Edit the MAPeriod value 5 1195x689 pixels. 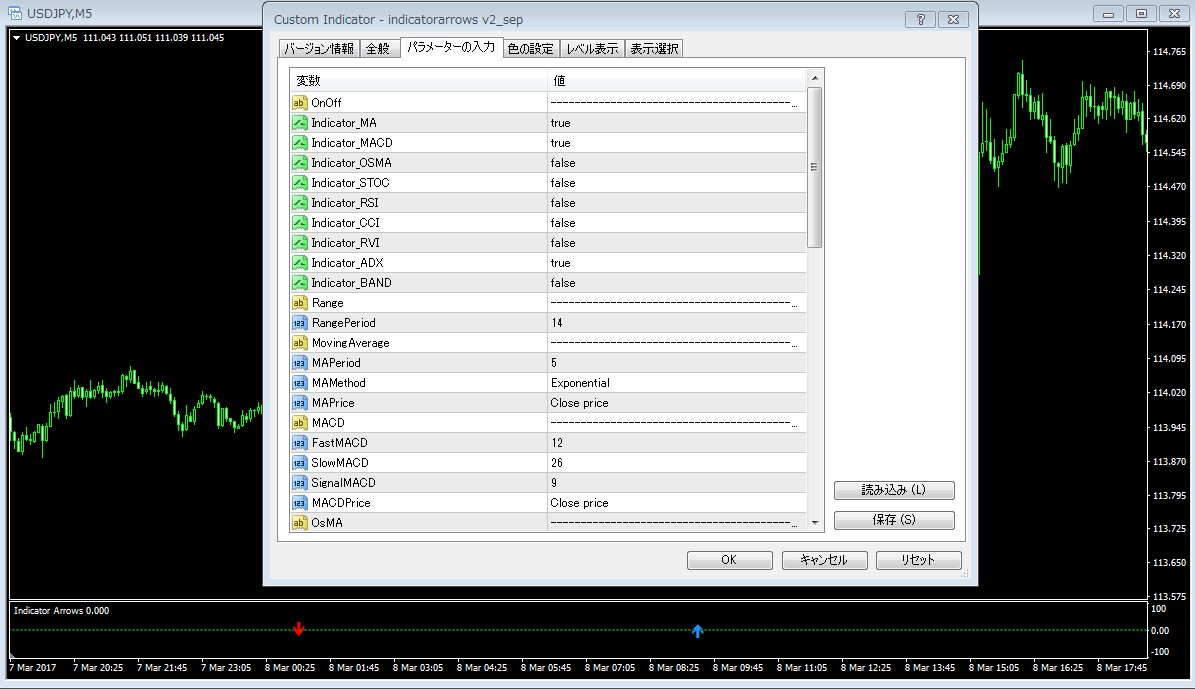tap(677, 363)
